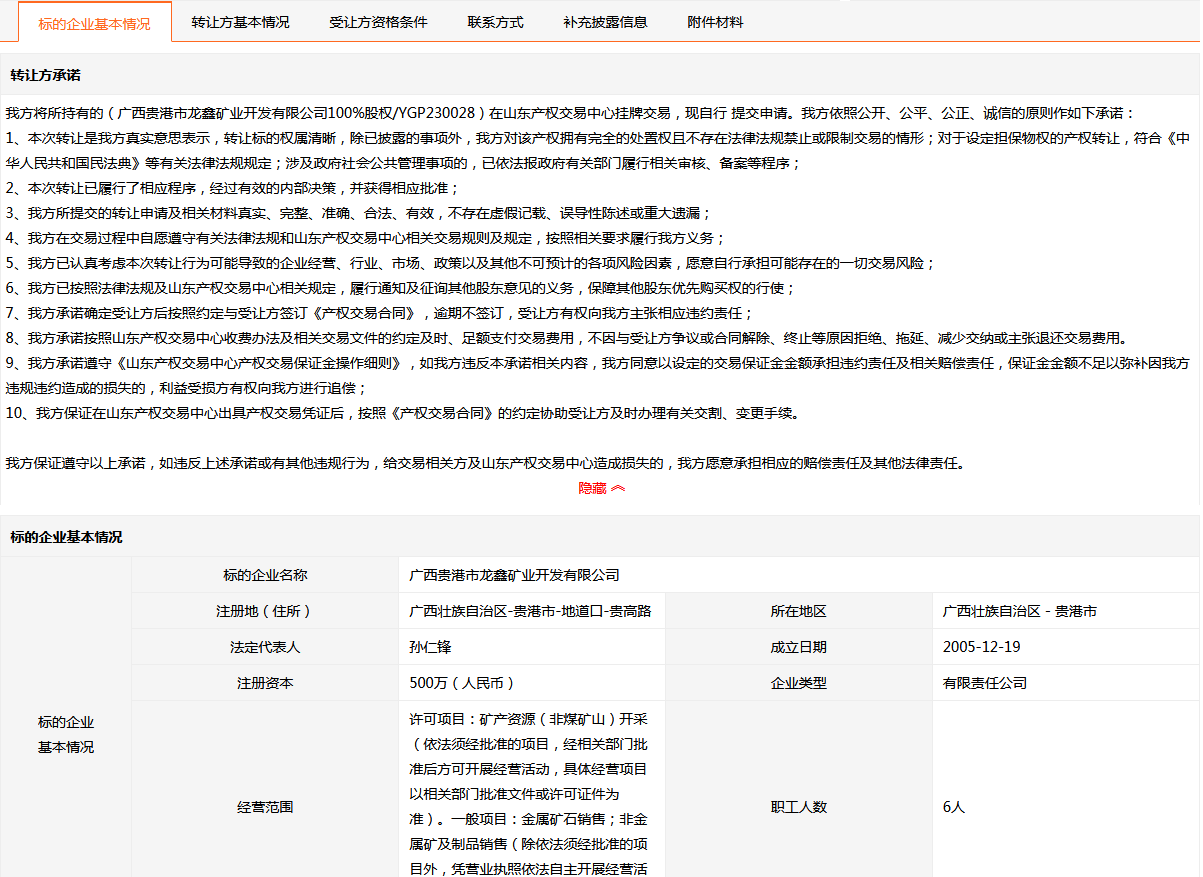
Task: Show the 补充披露信息 tab
Action: point(604,22)
